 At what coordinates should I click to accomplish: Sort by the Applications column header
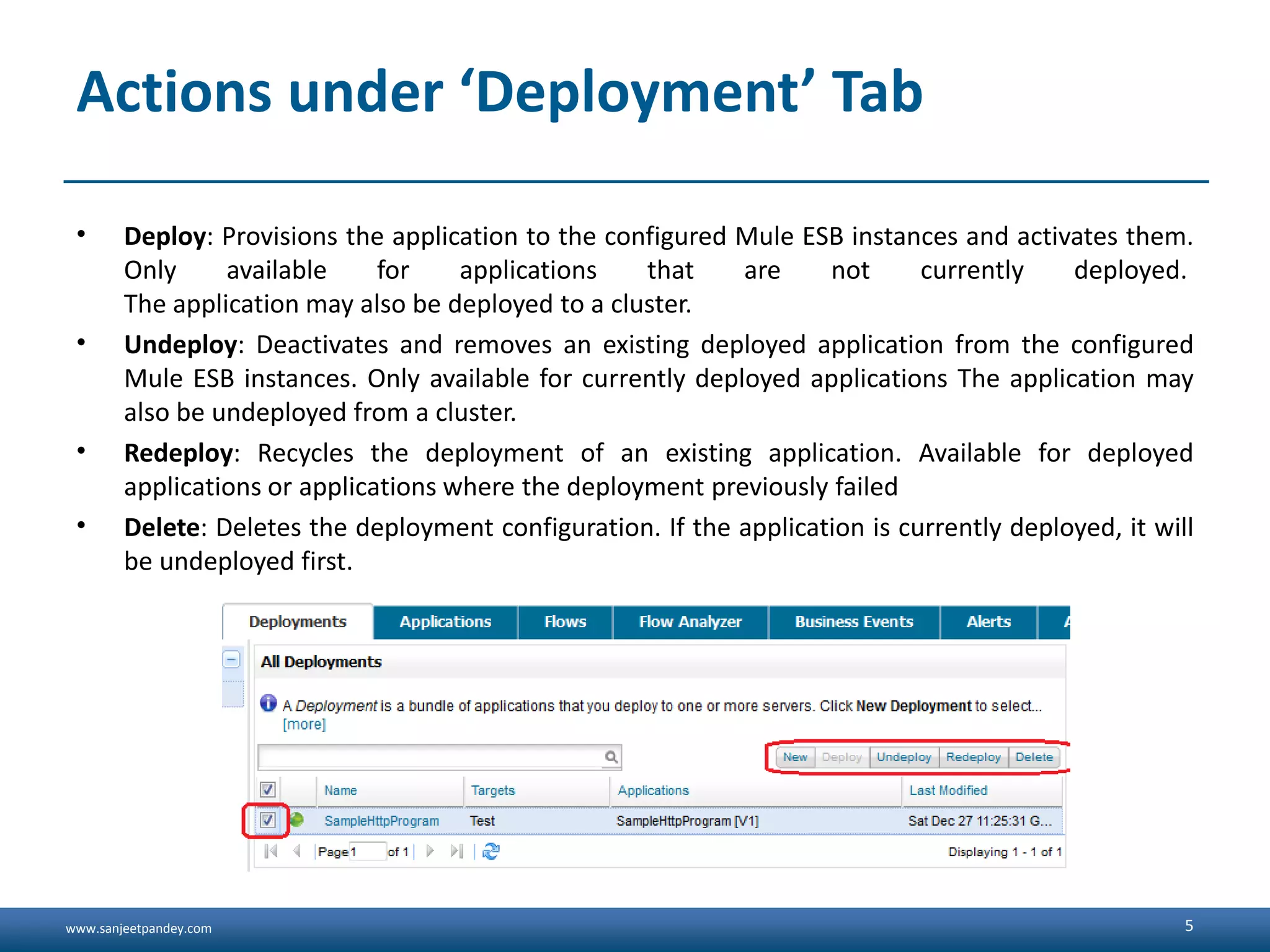[x=756, y=790]
